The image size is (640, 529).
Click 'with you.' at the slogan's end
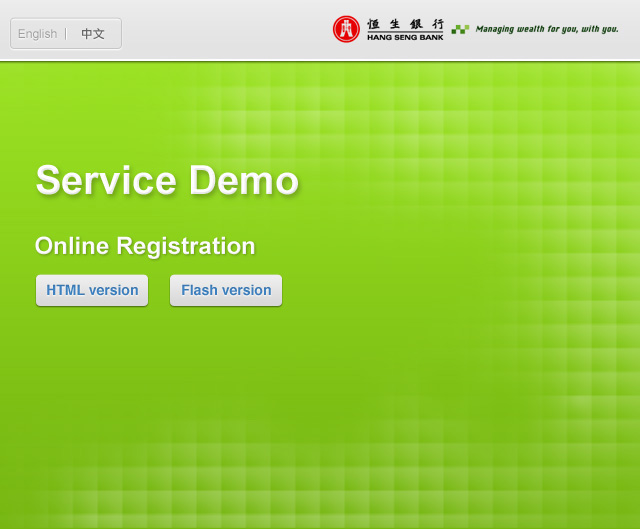tap(600, 29)
